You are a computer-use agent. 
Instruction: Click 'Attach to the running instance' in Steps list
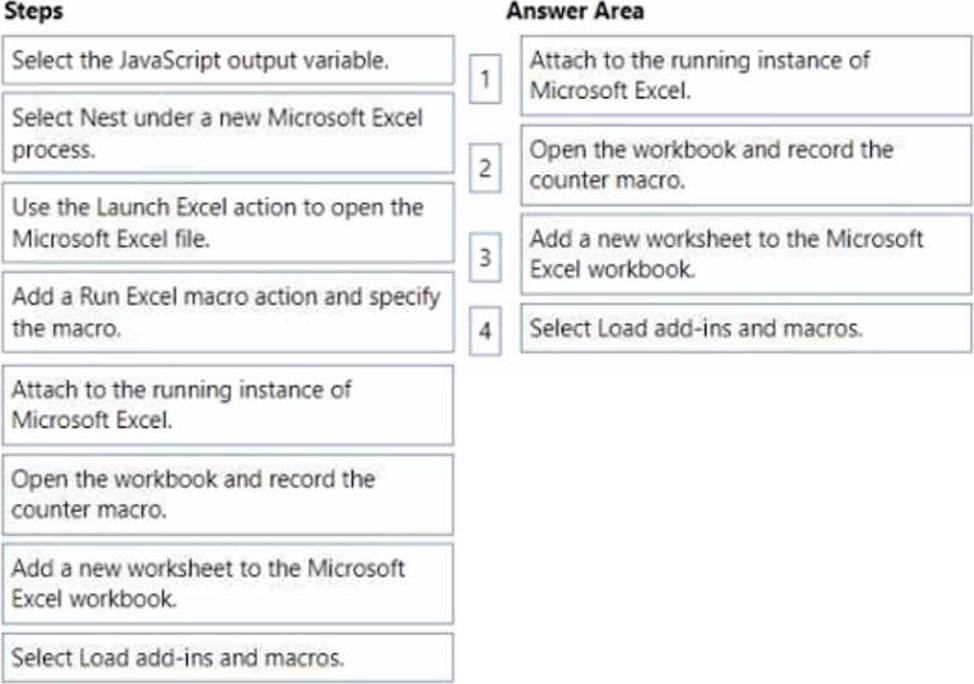pos(228,403)
